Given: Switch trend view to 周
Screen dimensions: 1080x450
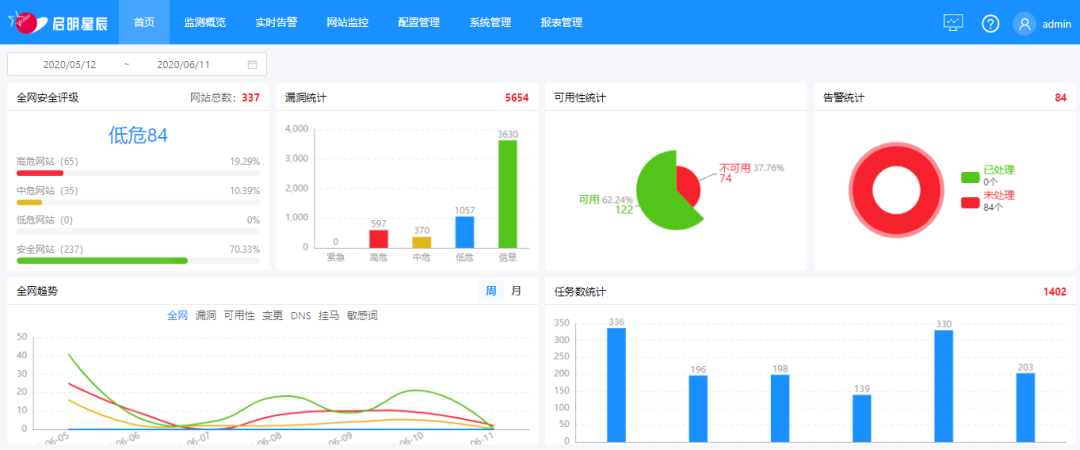Looking at the screenshot, I should coord(491,291).
